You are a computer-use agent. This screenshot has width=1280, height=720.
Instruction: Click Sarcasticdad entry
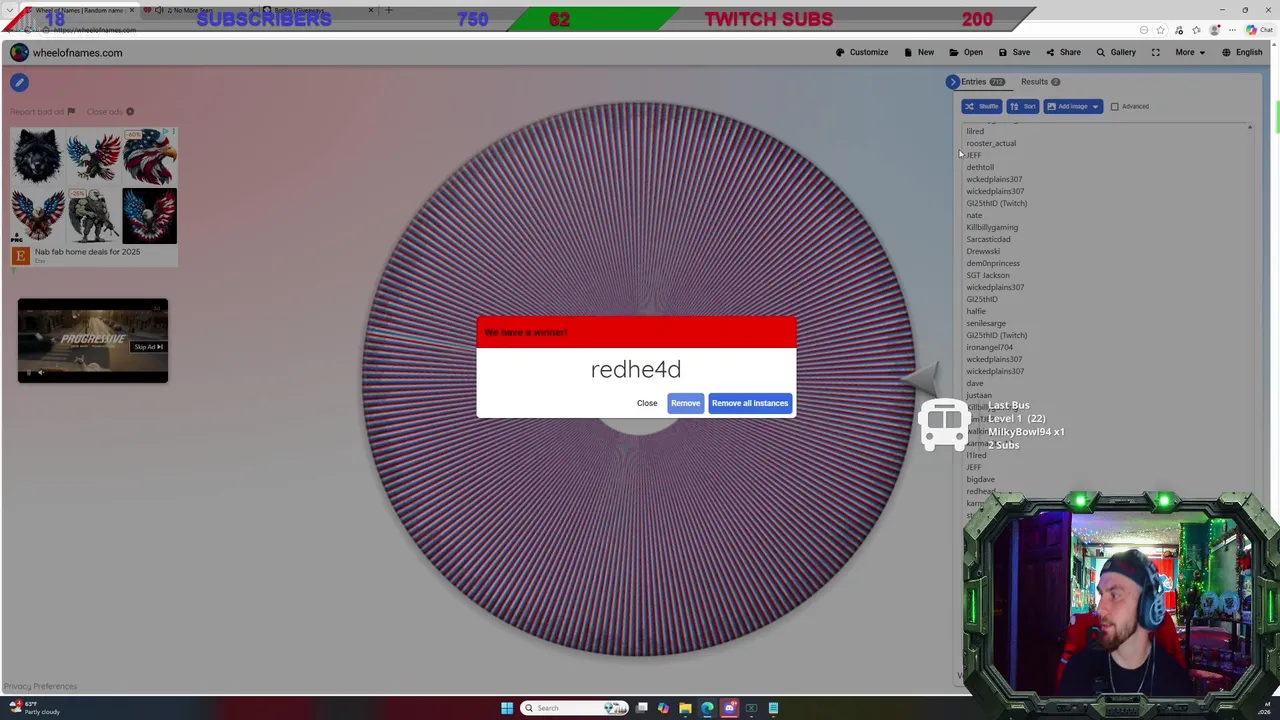point(988,239)
